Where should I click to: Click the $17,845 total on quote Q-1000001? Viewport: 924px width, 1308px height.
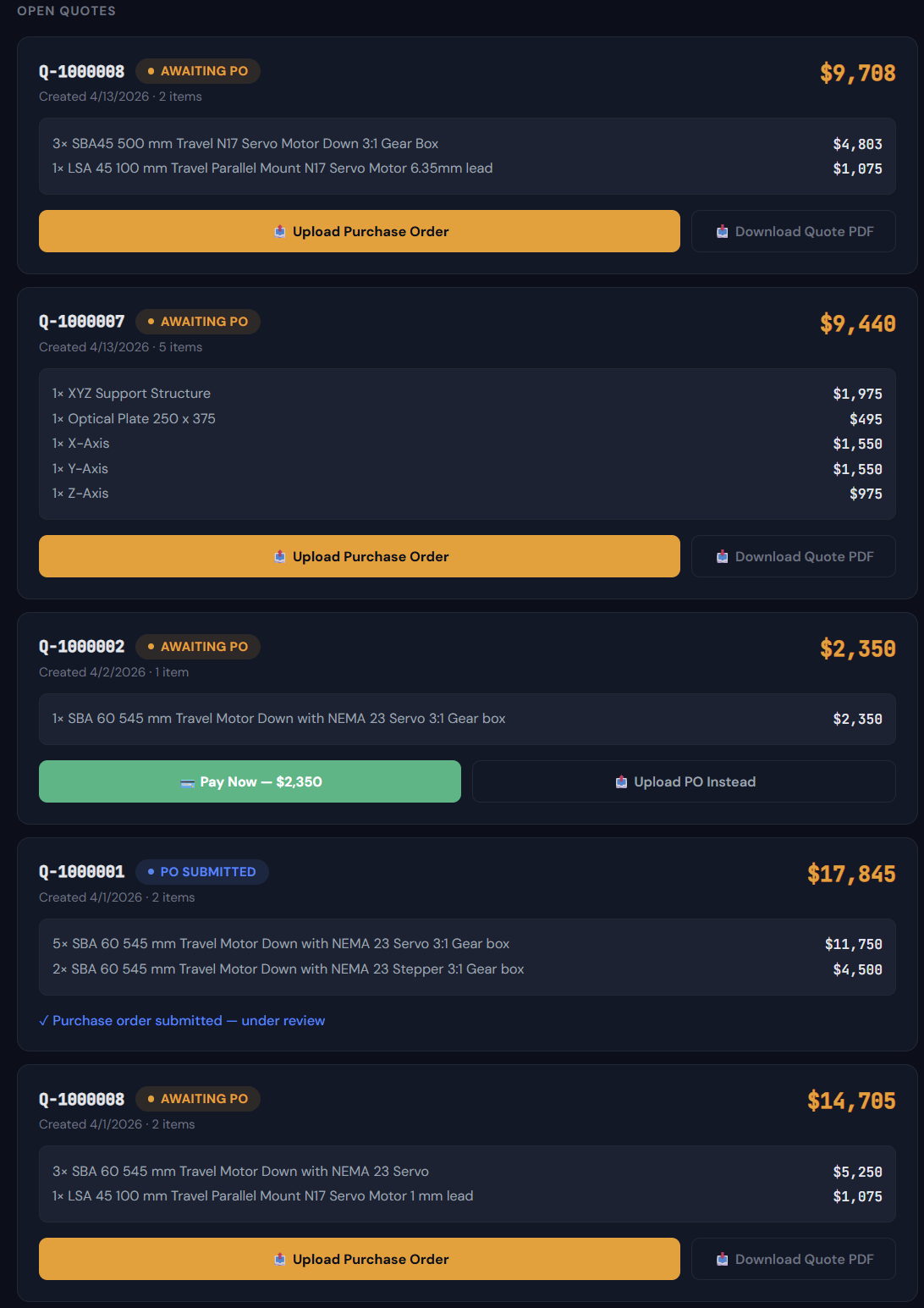(x=850, y=874)
